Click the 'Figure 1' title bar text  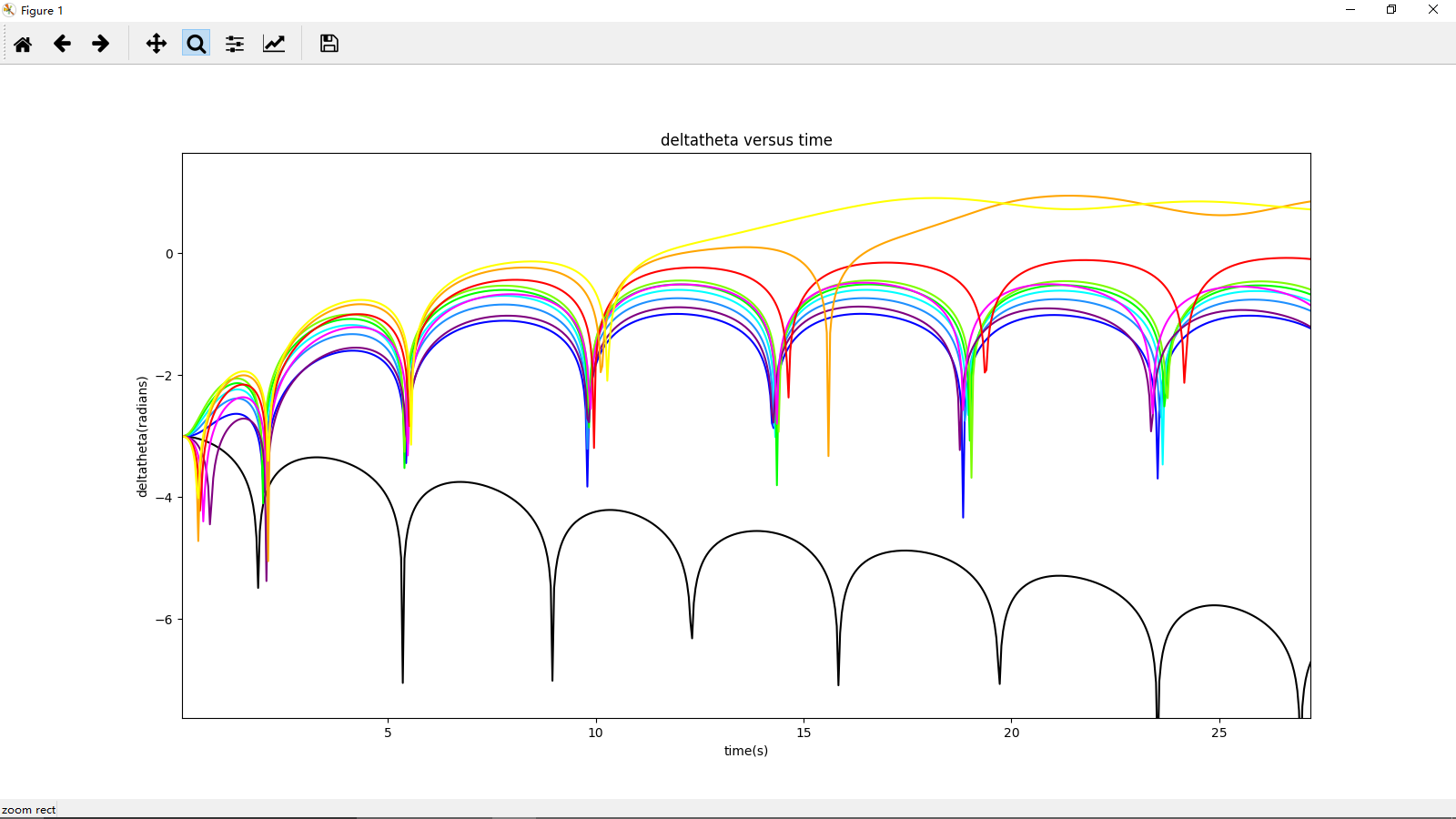click(x=42, y=11)
